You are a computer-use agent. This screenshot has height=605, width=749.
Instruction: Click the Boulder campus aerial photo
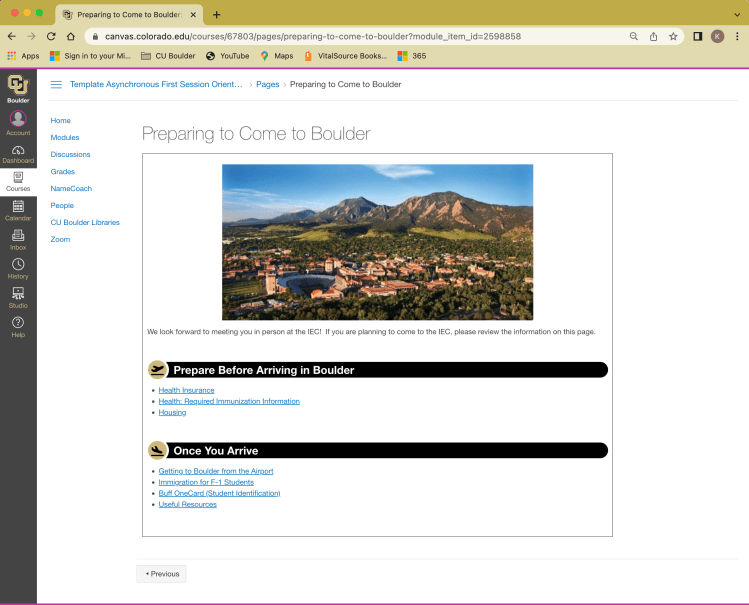point(377,241)
